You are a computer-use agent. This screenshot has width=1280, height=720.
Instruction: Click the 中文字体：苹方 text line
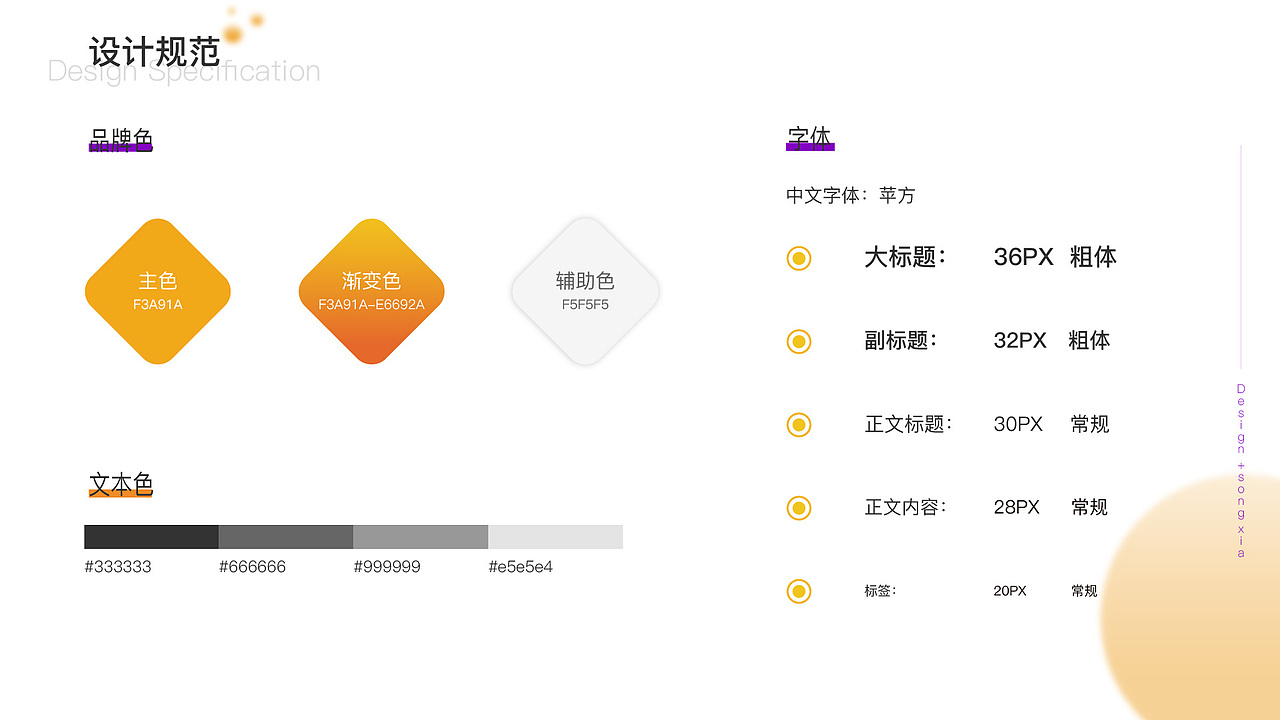850,195
